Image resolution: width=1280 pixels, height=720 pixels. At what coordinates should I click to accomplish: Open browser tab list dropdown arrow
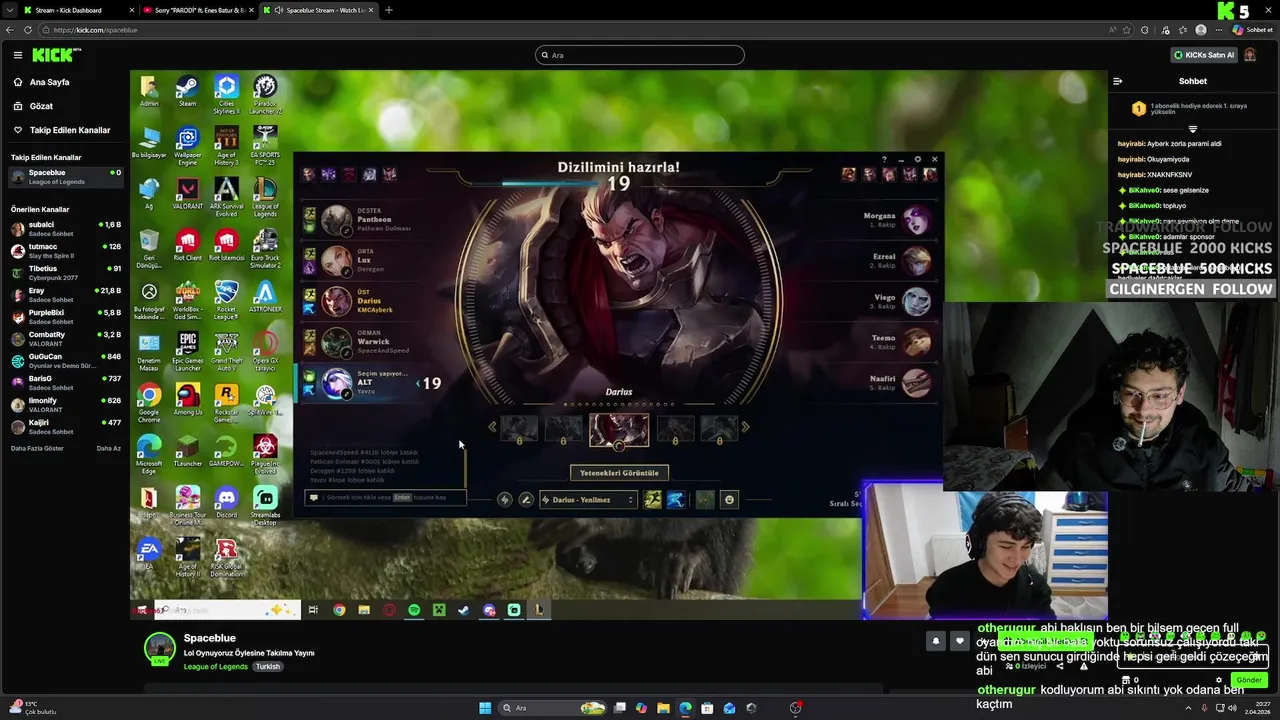click(11, 10)
